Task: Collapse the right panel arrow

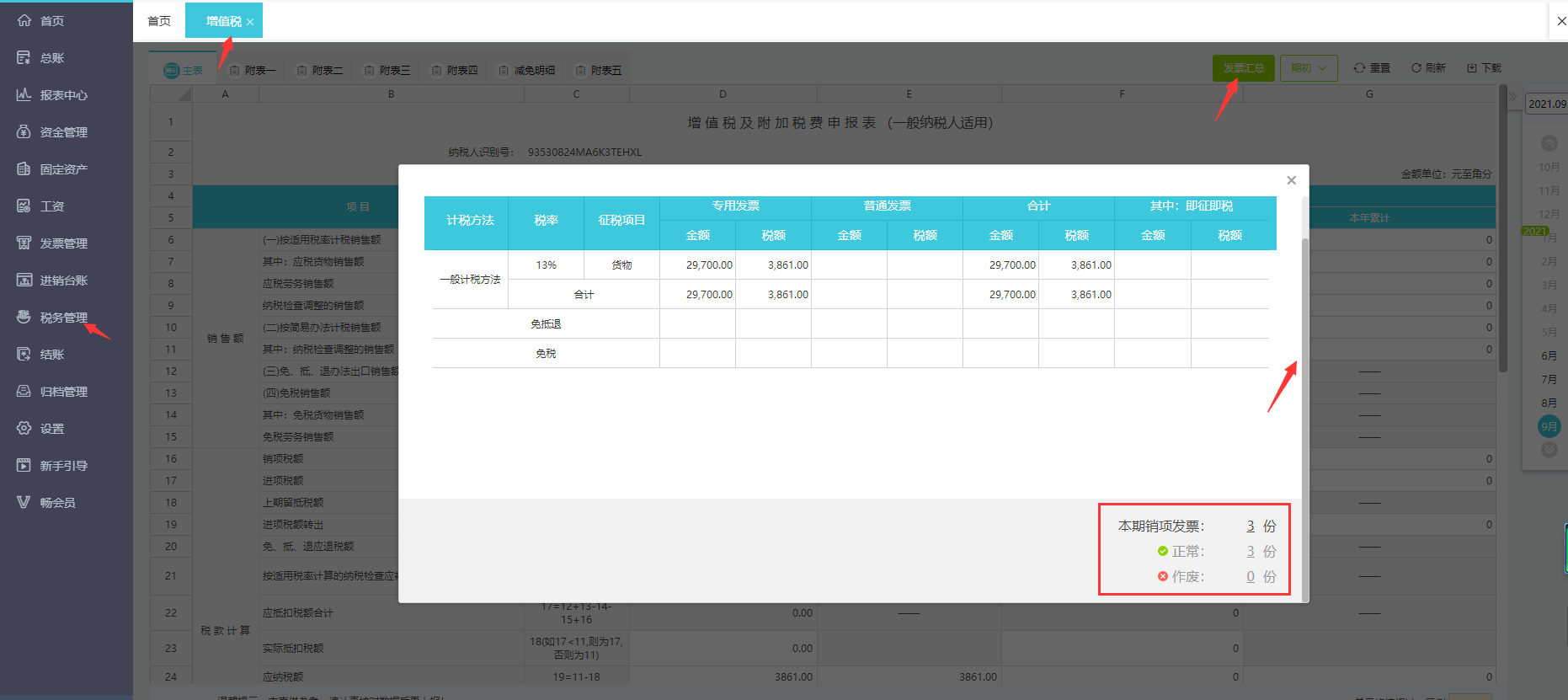Action: click(x=1512, y=96)
